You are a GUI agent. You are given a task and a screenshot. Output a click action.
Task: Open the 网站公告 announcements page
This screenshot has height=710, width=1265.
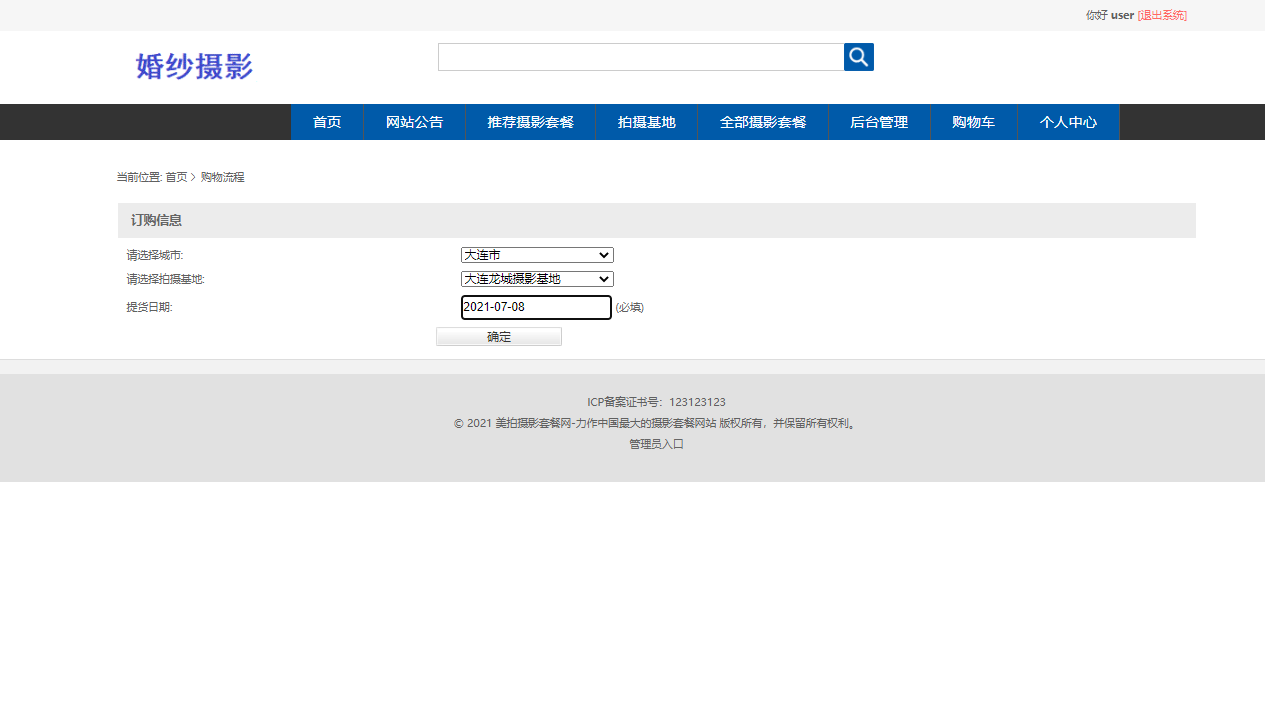coord(414,121)
